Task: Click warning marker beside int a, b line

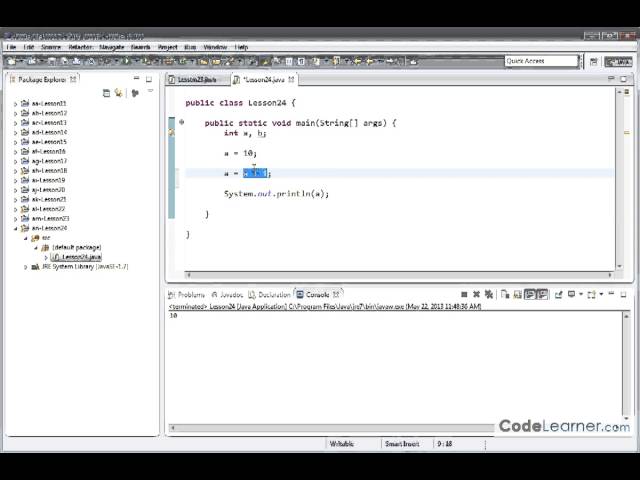Action: click(x=171, y=132)
